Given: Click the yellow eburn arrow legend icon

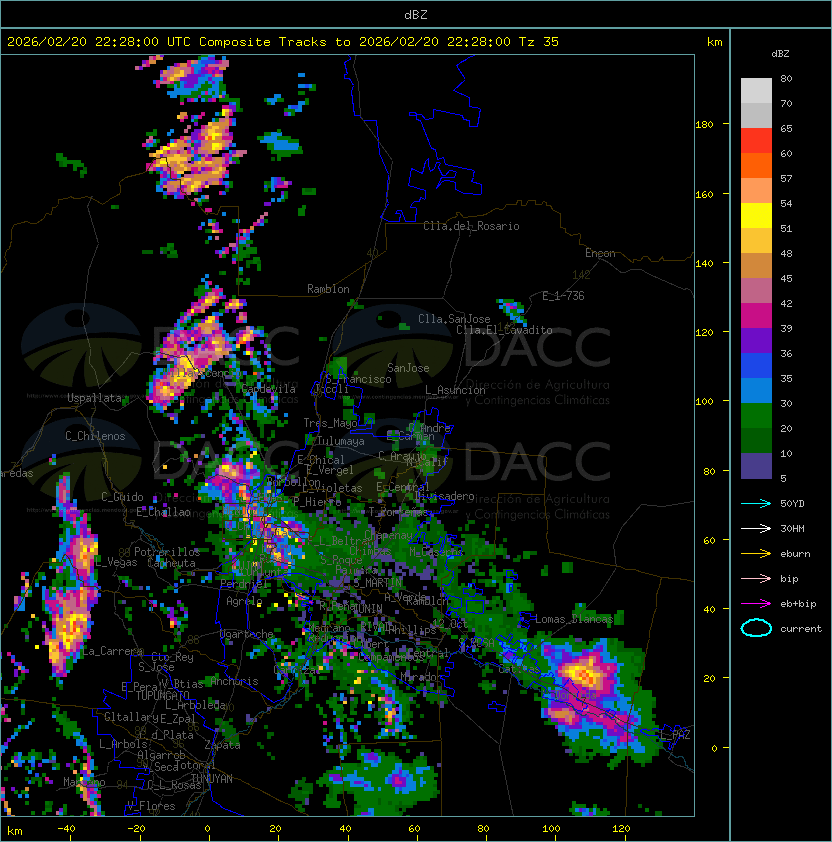Looking at the screenshot, I should tap(756, 554).
